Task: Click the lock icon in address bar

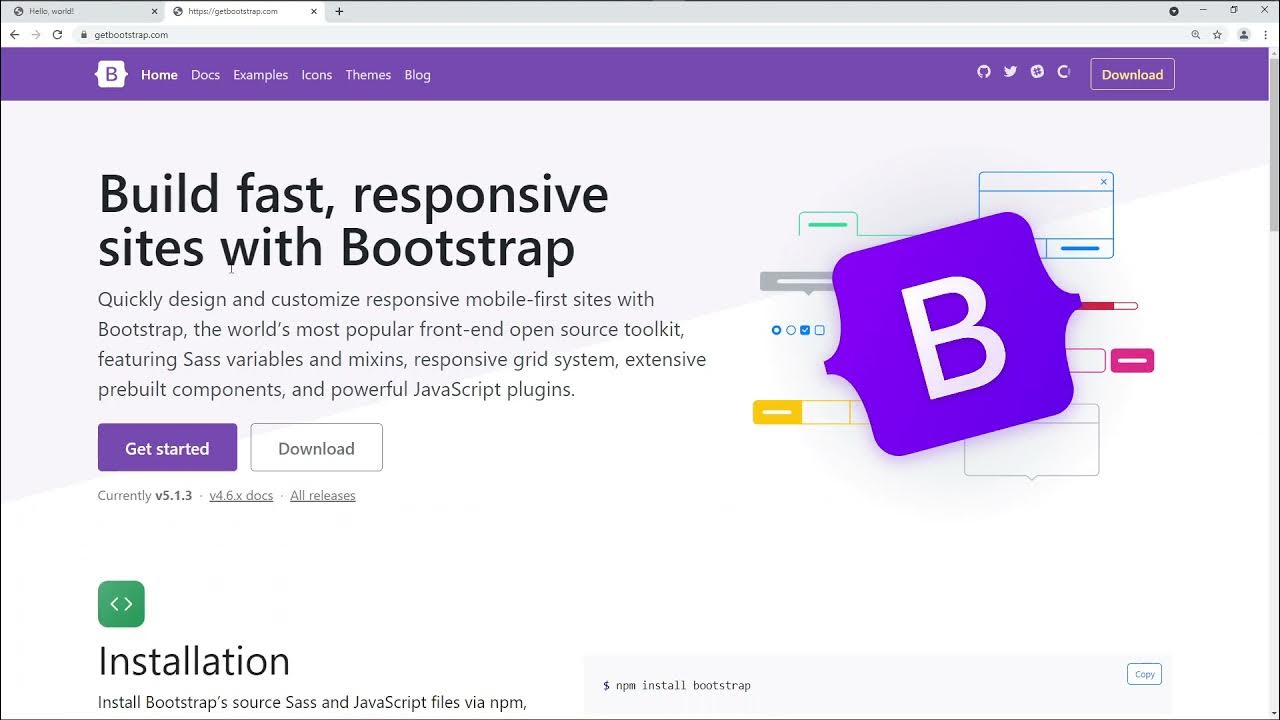Action: tap(84, 34)
